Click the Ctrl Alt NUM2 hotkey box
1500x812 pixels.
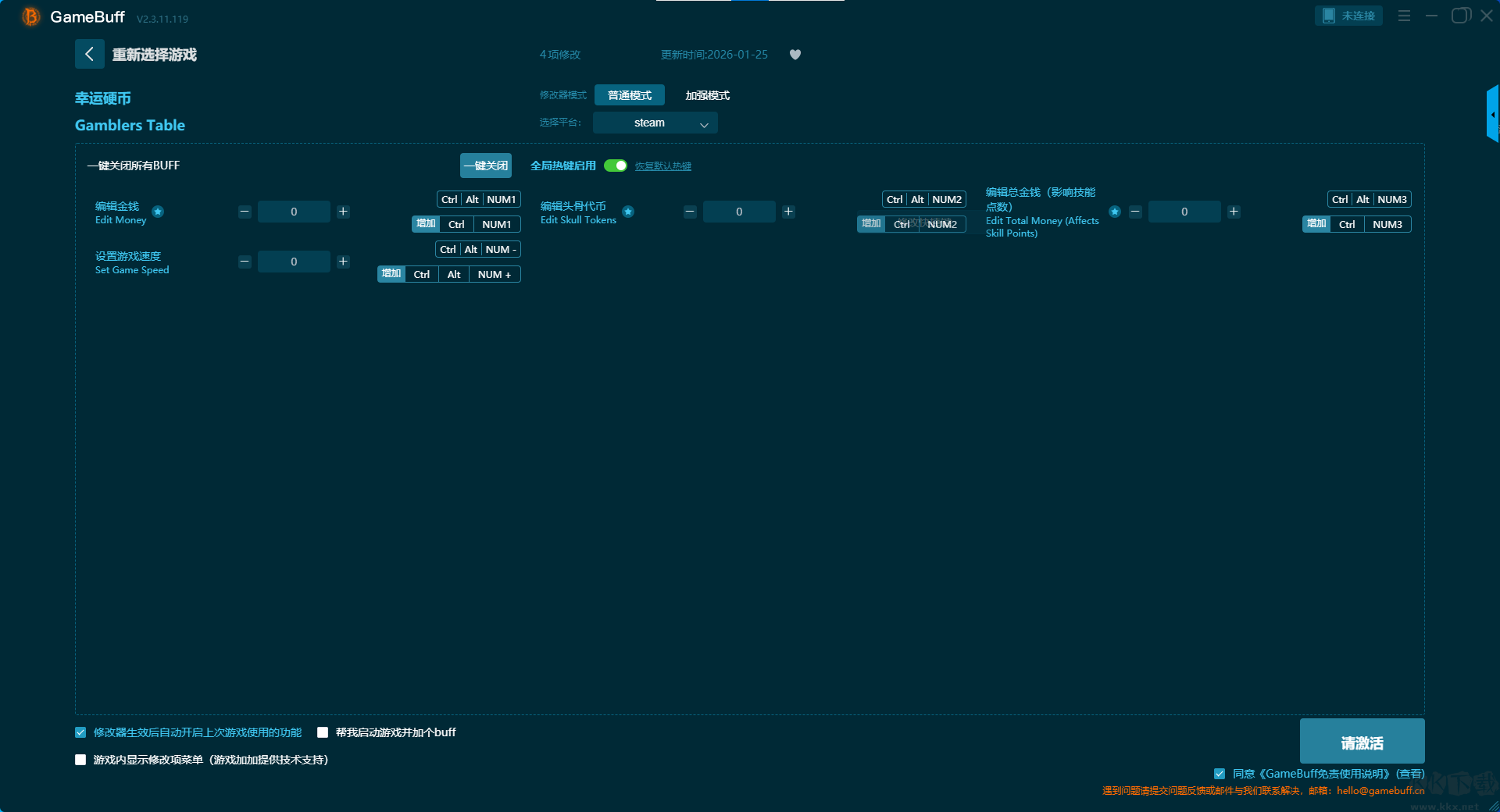pyautogui.click(x=924, y=199)
